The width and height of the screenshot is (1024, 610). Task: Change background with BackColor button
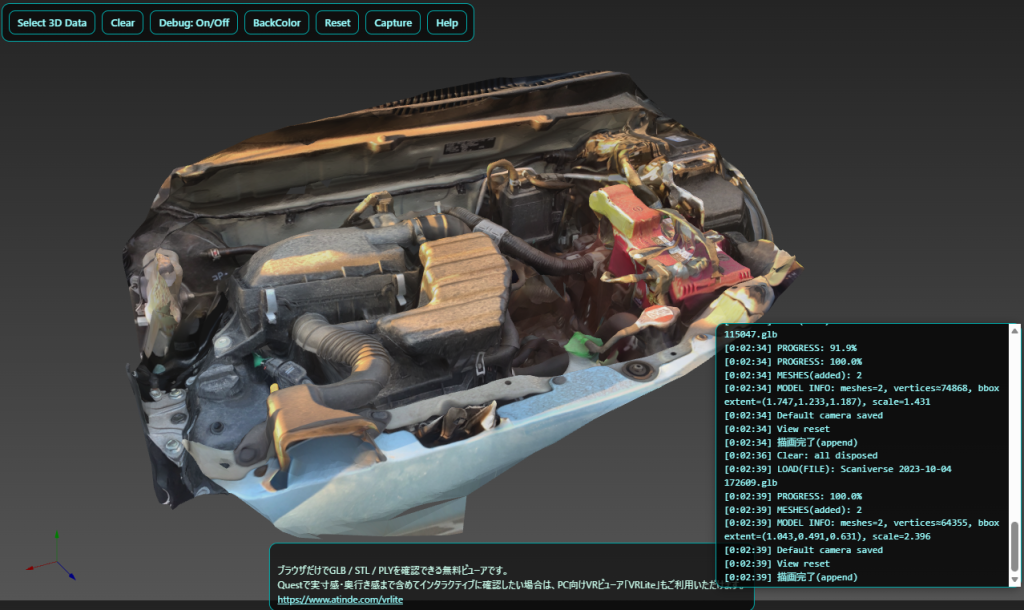(x=277, y=23)
